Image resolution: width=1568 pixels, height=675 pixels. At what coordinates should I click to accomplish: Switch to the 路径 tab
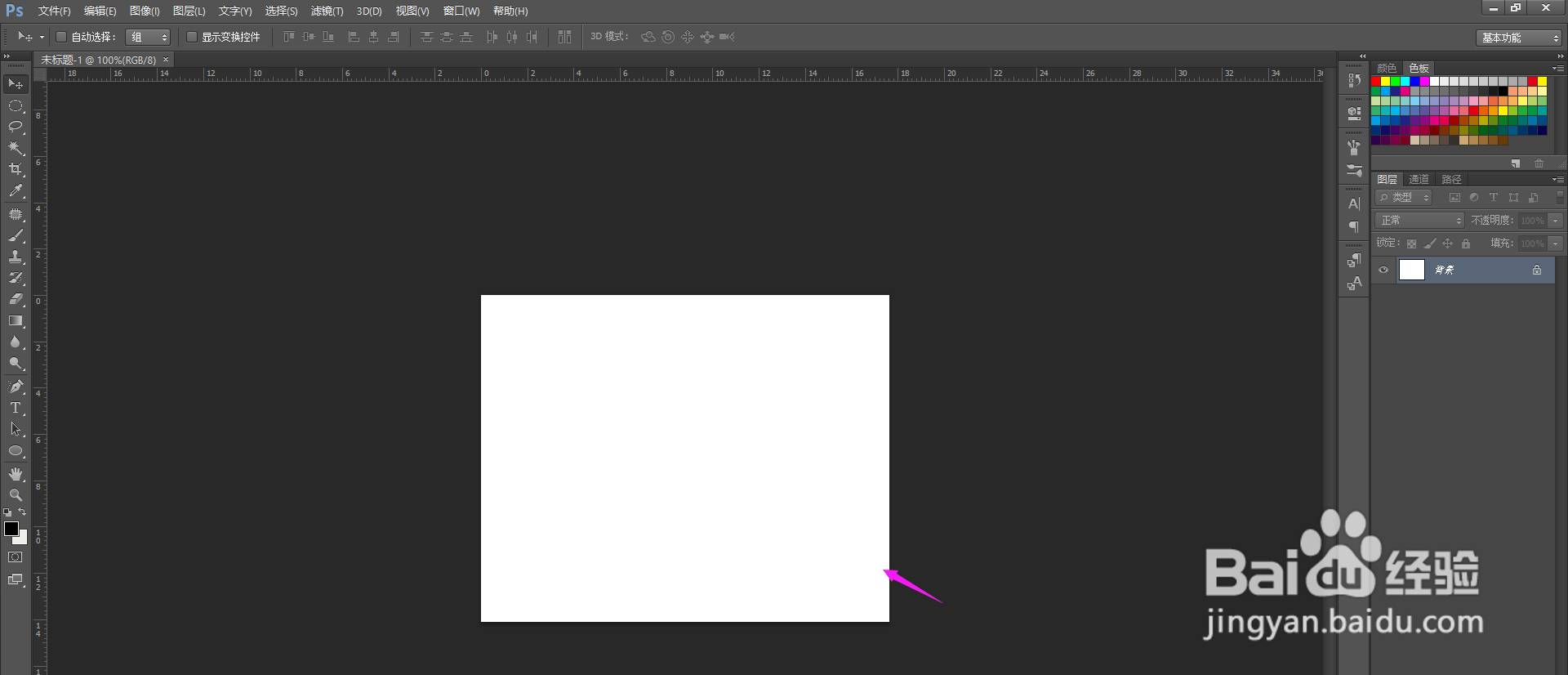click(1451, 179)
